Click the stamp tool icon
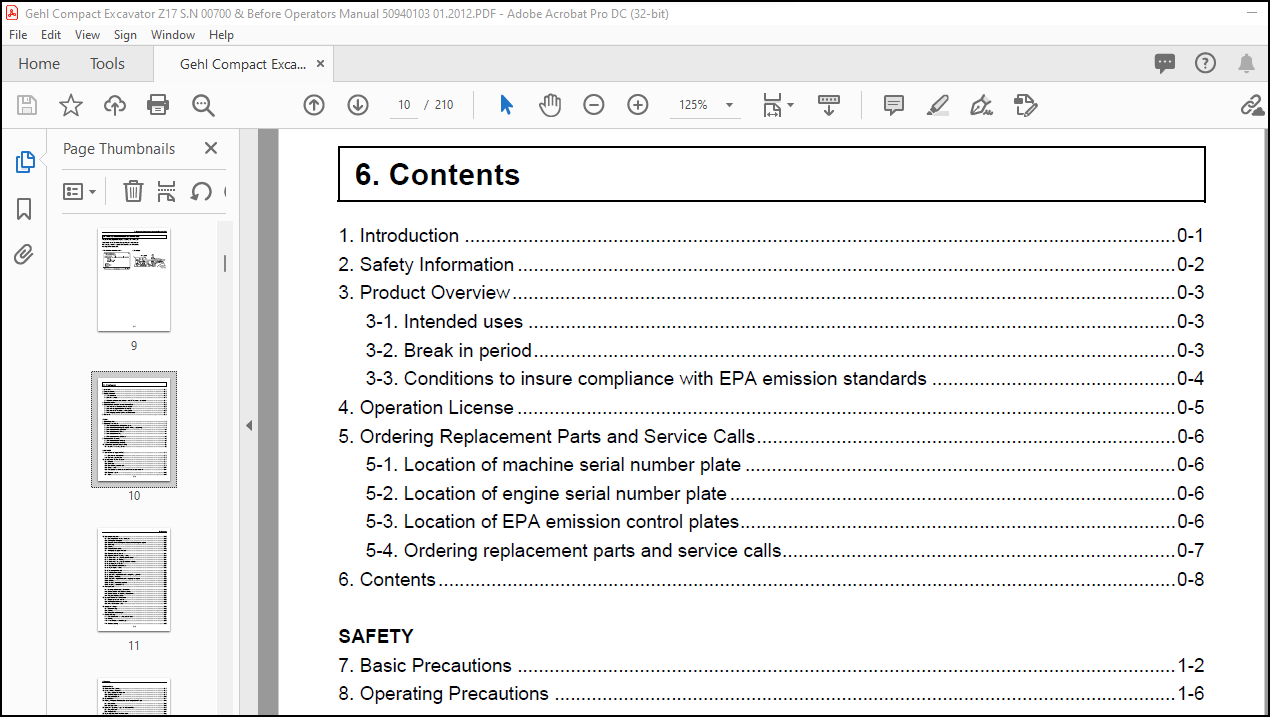The width and height of the screenshot is (1270, 717). tap(1025, 105)
